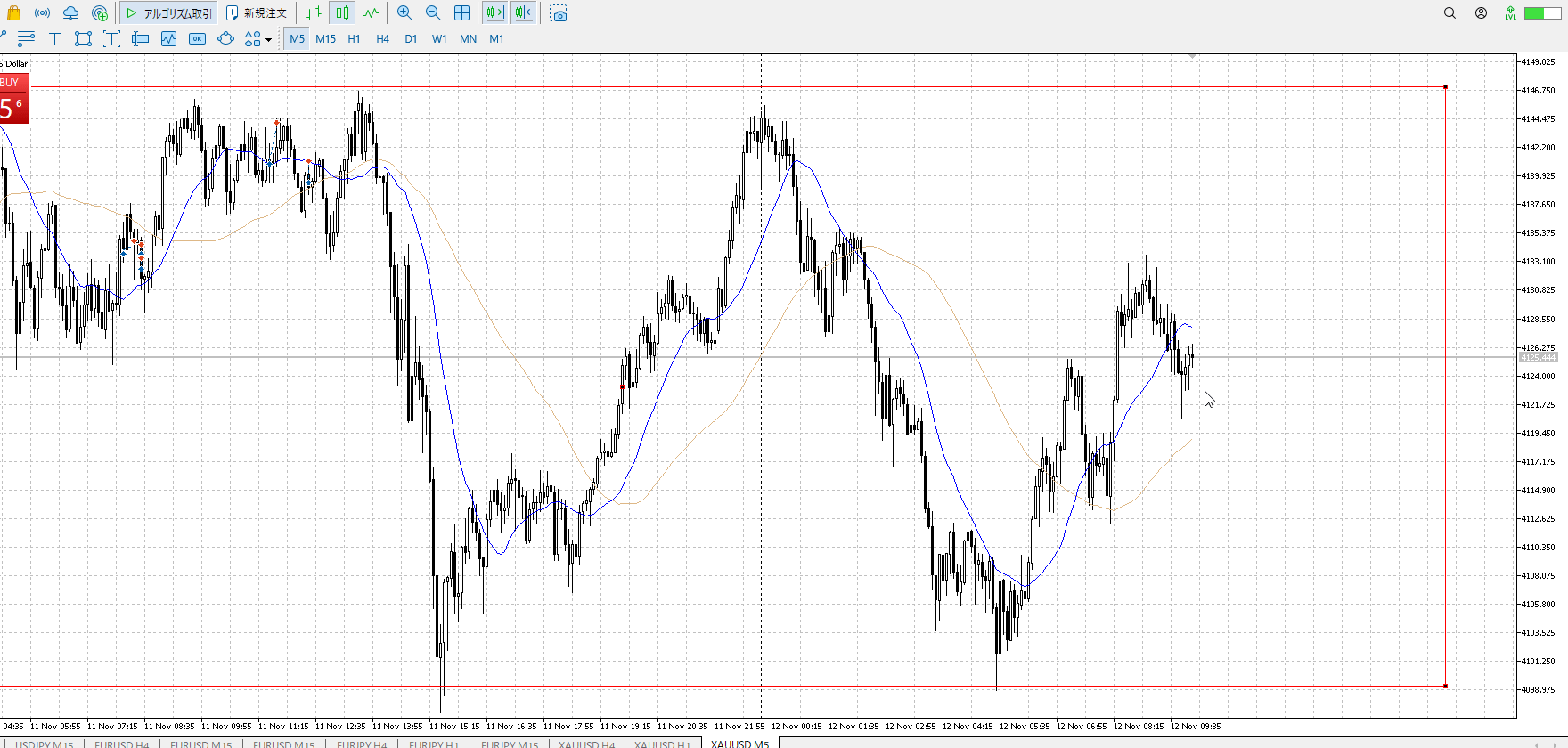Open the VPS cloud hosting icon
Image resolution: width=1568 pixels, height=748 pixels.
pos(70,13)
